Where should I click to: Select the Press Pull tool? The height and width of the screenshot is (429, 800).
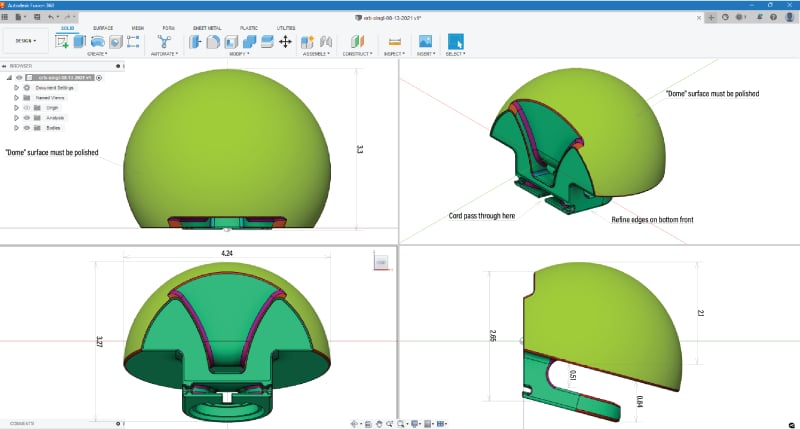click(x=195, y=42)
